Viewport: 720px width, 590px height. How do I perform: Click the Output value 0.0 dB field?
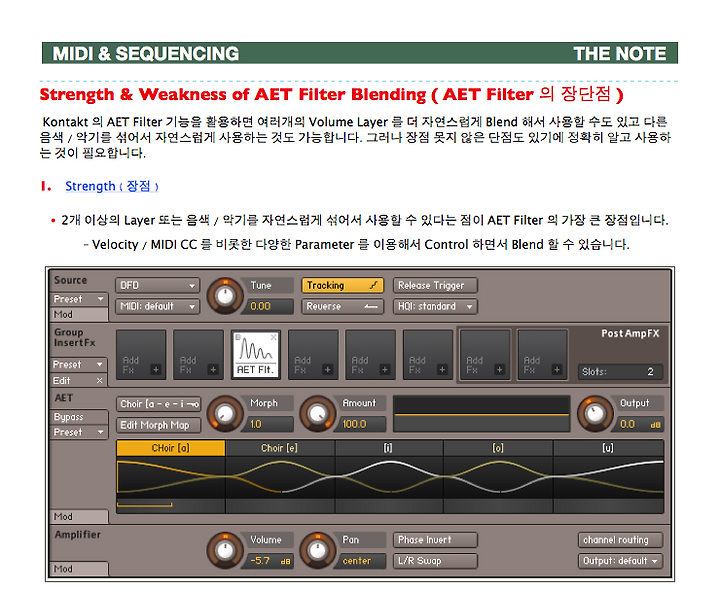pyautogui.click(x=640, y=424)
